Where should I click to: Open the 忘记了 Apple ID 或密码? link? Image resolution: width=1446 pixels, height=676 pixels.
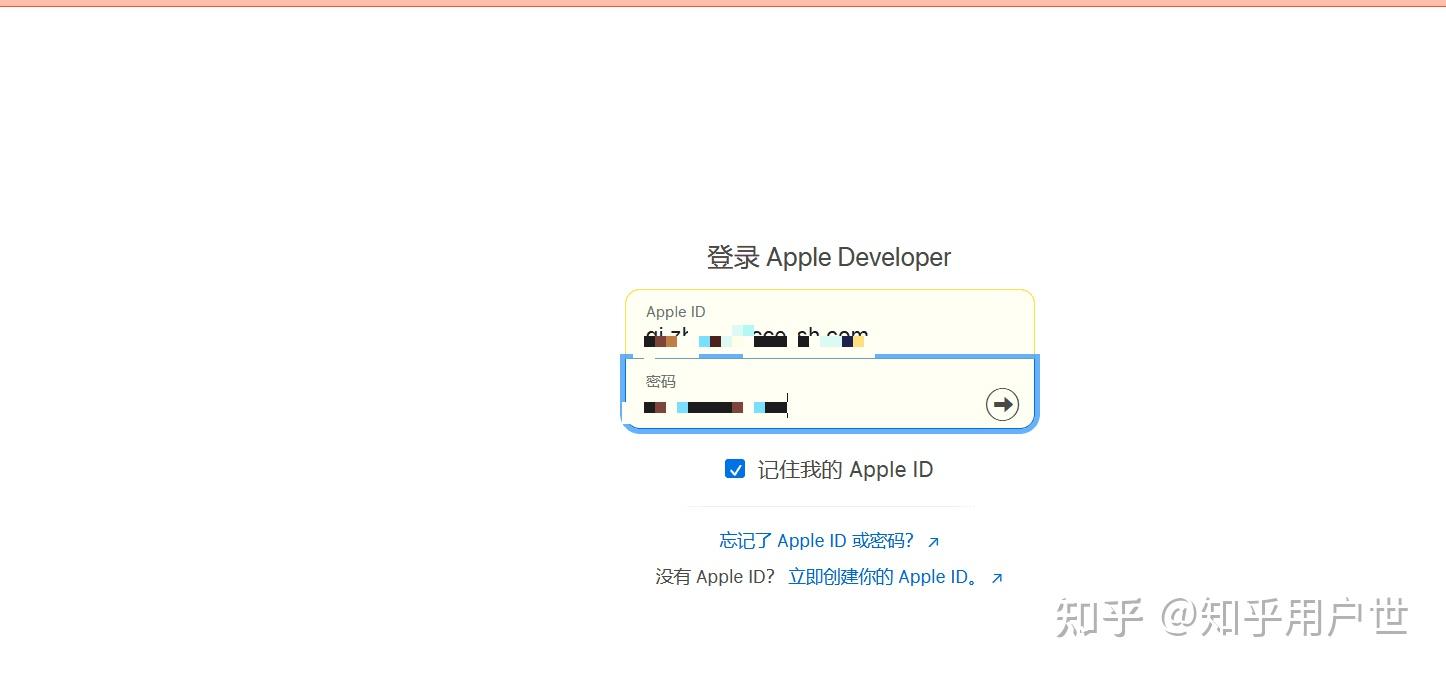point(829,541)
